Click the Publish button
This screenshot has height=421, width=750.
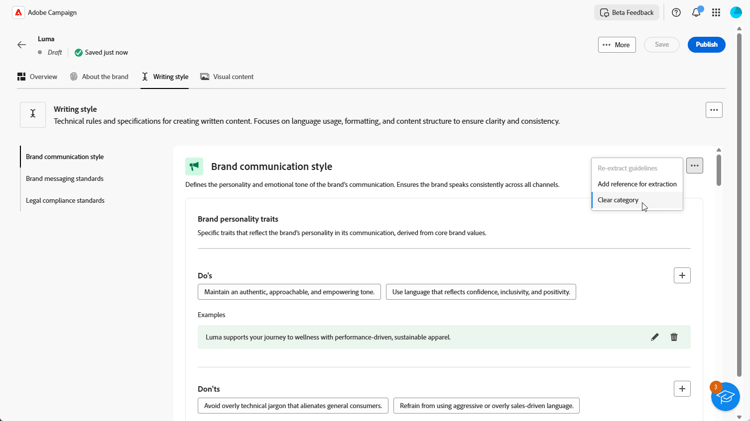[x=706, y=45]
